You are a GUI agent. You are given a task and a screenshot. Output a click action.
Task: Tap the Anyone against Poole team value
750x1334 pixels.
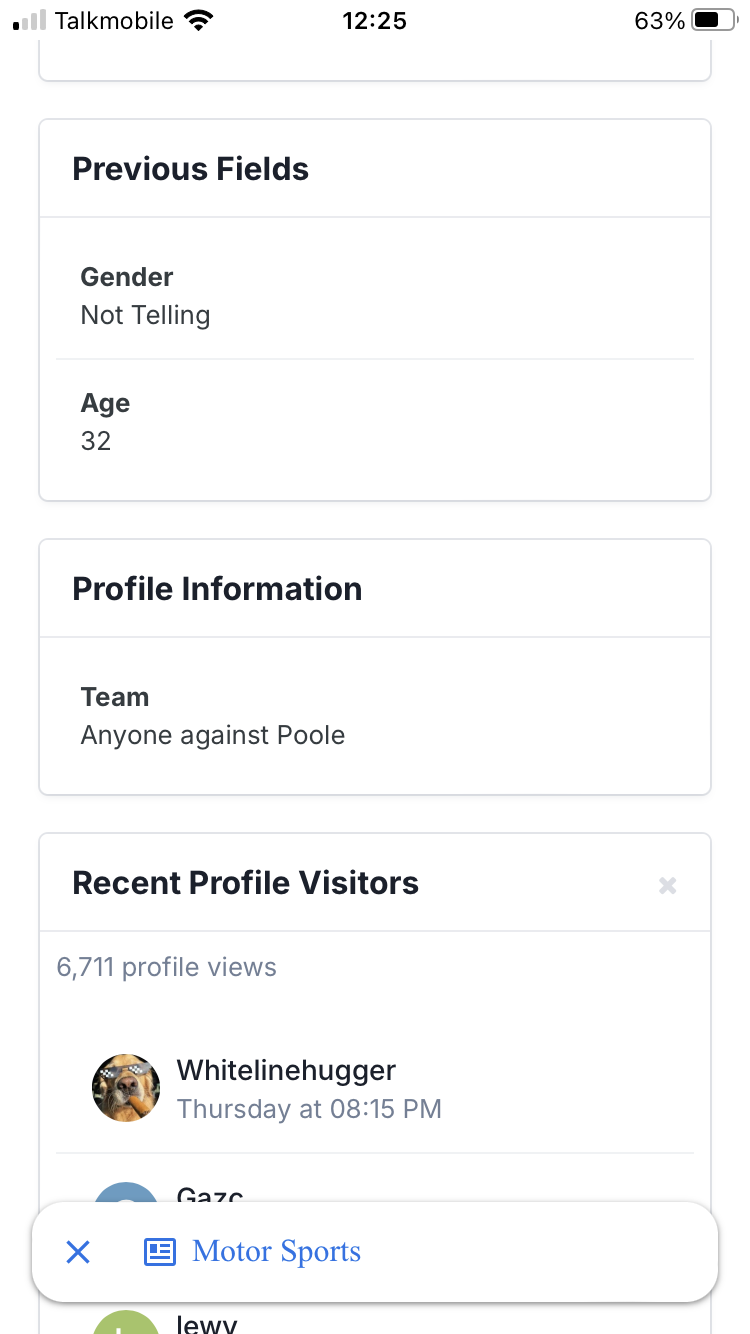tap(213, 735)
